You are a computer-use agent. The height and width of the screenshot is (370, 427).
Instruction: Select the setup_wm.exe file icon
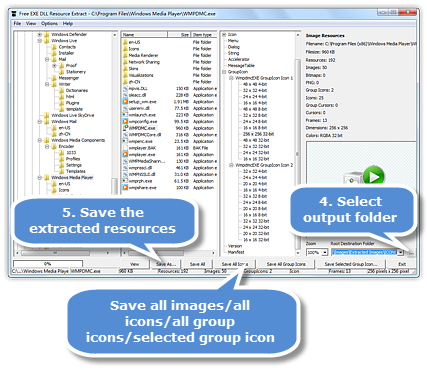click(x=125, y=102)
